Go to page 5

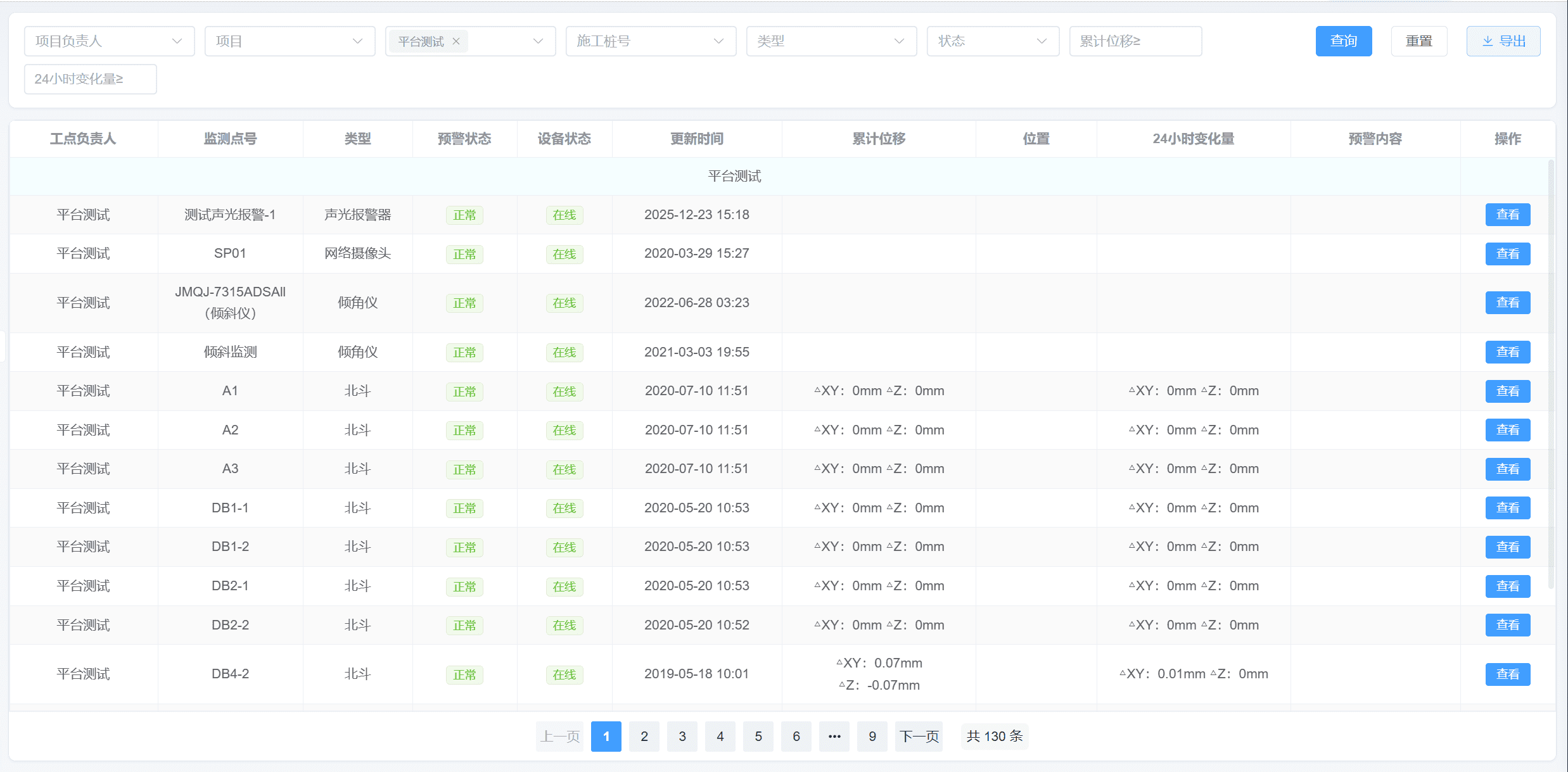click(x=758, y=737)
